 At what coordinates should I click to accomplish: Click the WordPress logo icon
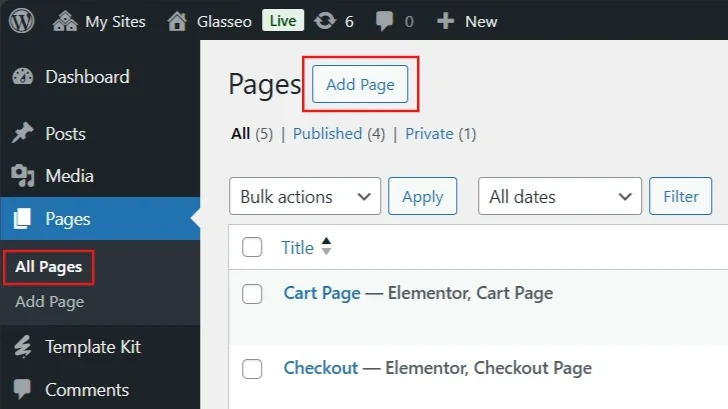[22, 20]
